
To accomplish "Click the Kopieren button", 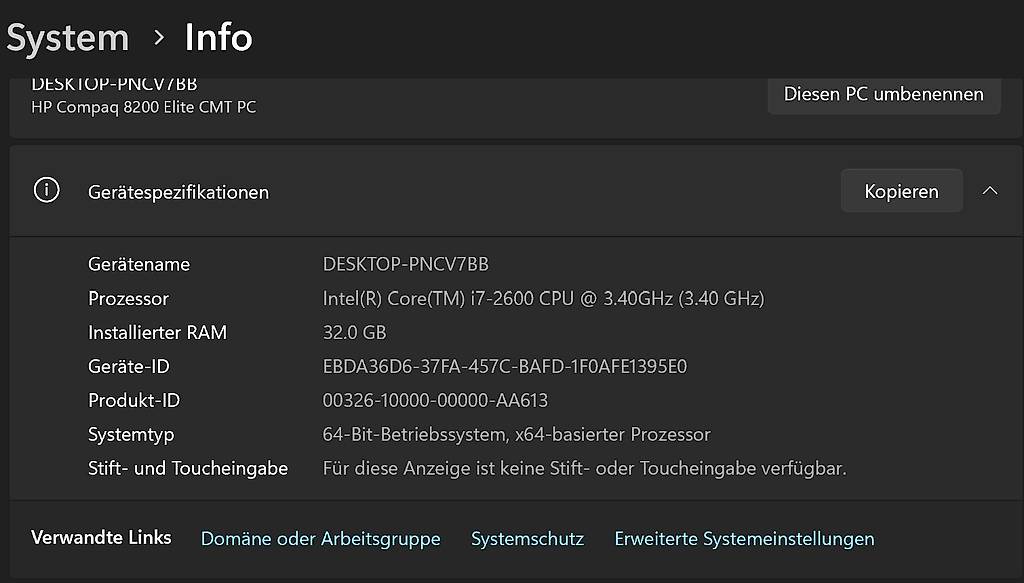I will 901,191.
